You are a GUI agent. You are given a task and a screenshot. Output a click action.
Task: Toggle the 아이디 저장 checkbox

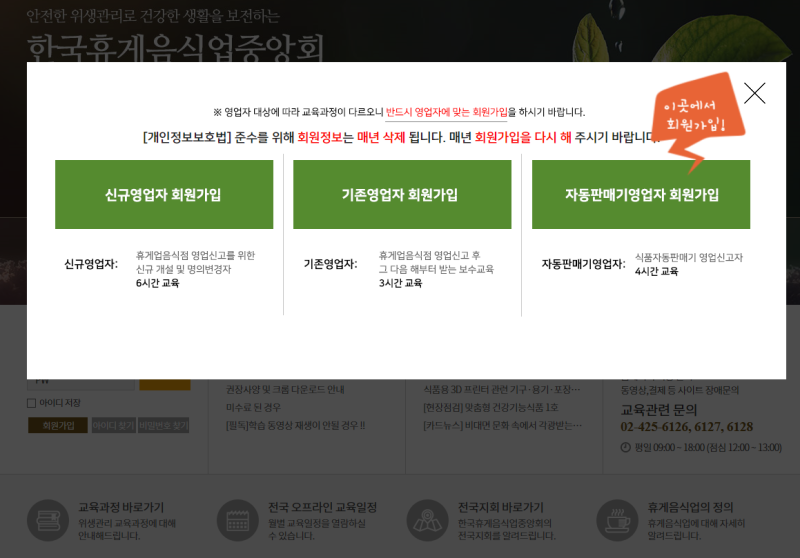(32, 403)
